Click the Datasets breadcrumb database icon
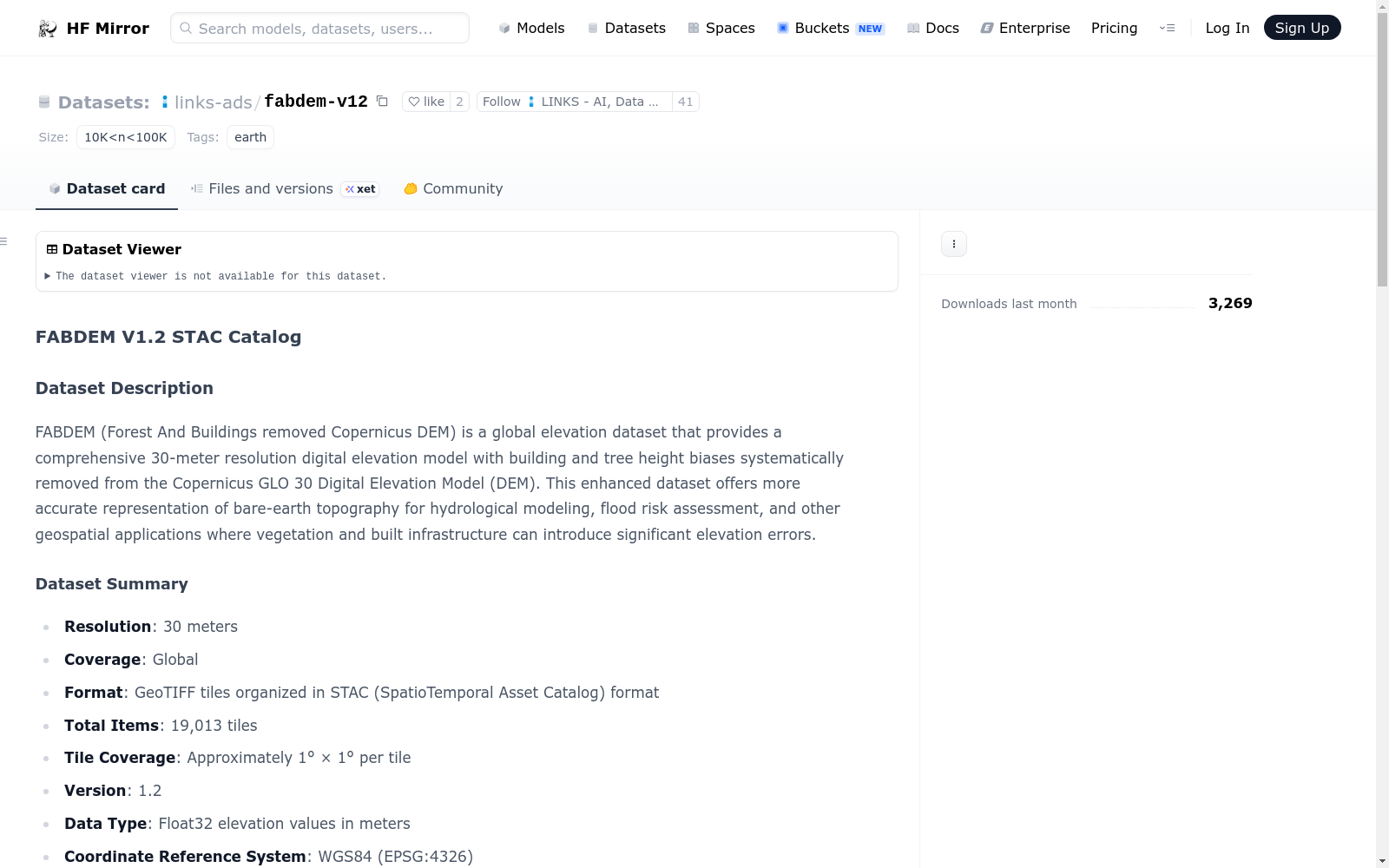Viewport: 1389px width, 868px height. [x=44, y=102]
